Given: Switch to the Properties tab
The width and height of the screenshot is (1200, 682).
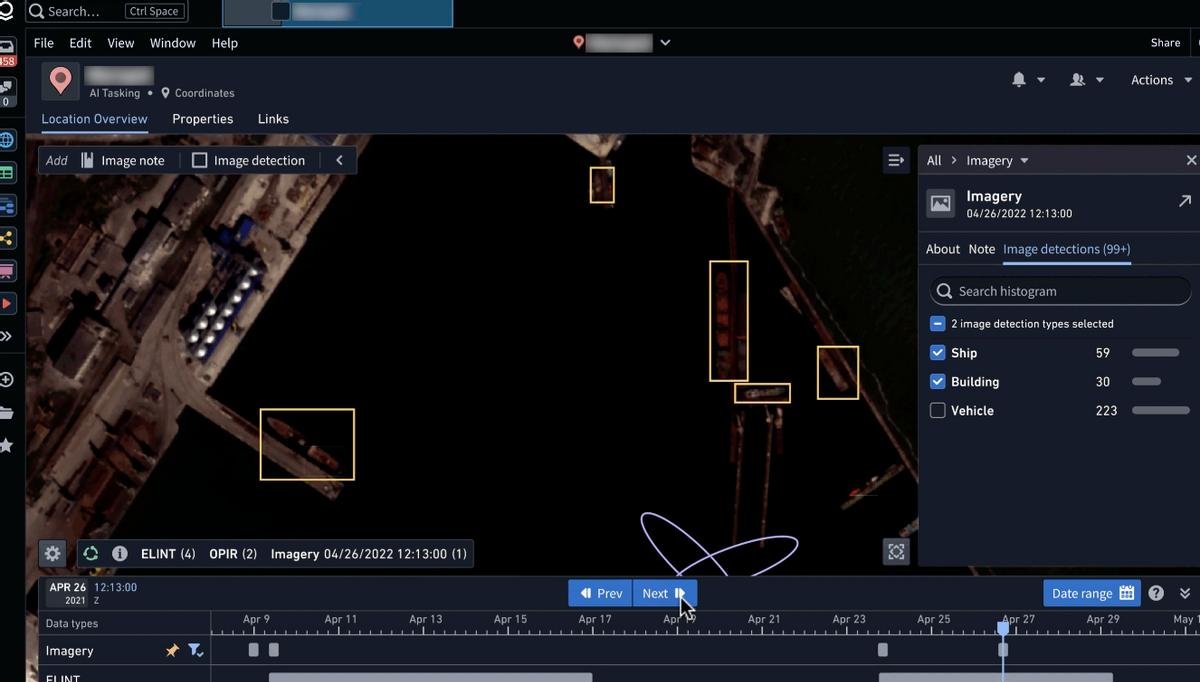Looking at the screenshot, I should 202,119.
